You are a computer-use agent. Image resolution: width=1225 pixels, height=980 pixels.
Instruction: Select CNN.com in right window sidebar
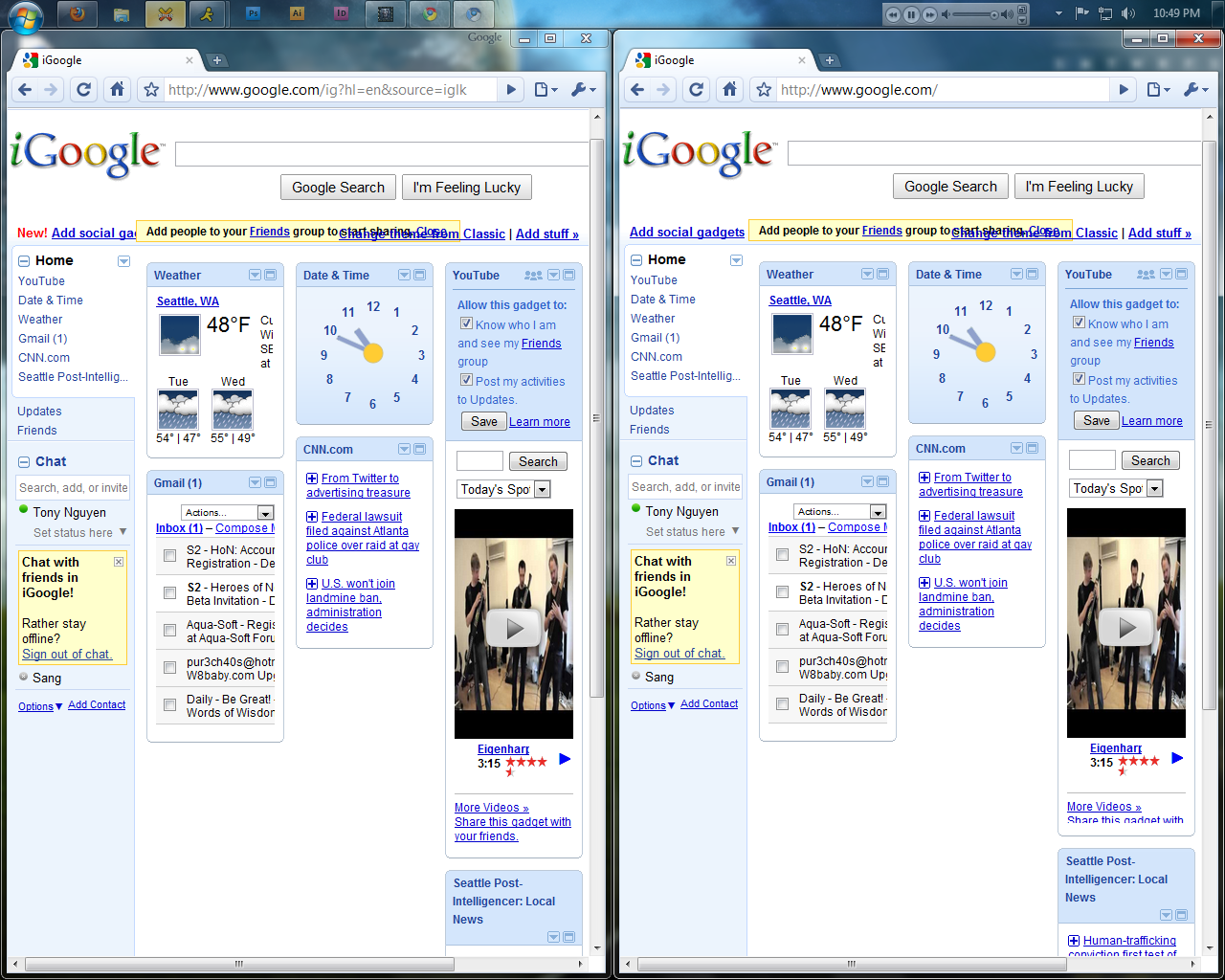coord(657,356)
